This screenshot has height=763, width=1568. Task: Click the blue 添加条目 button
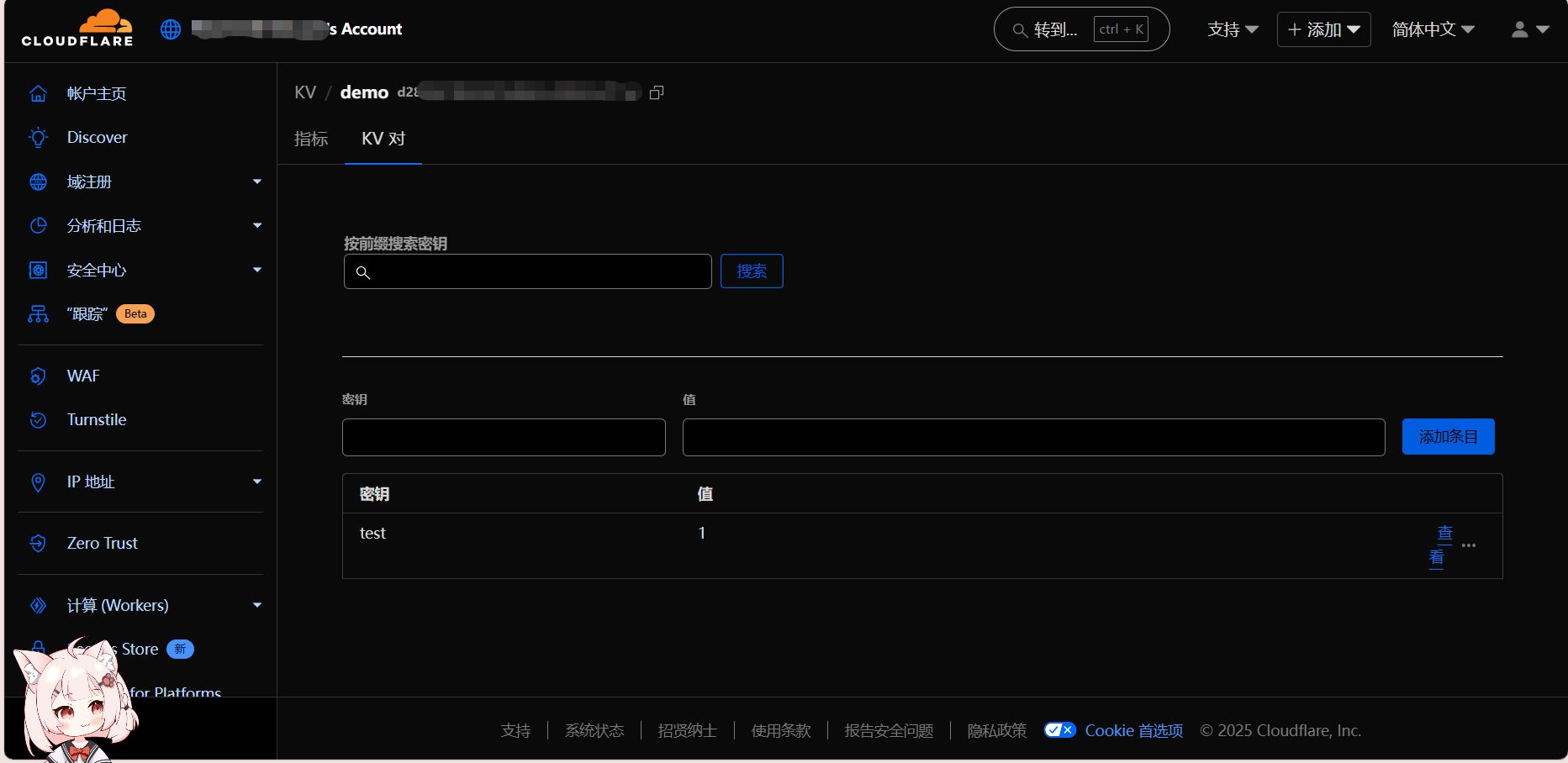coord(1448,437)
